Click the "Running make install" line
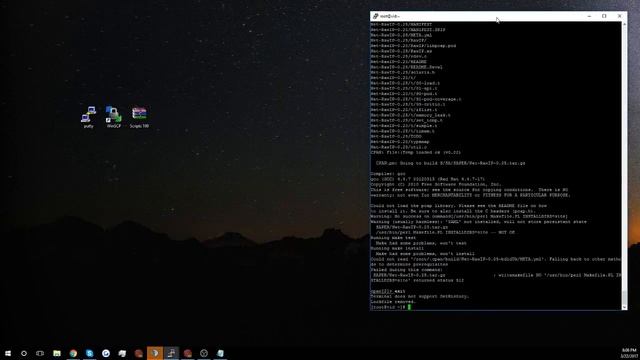 [397, 248]
